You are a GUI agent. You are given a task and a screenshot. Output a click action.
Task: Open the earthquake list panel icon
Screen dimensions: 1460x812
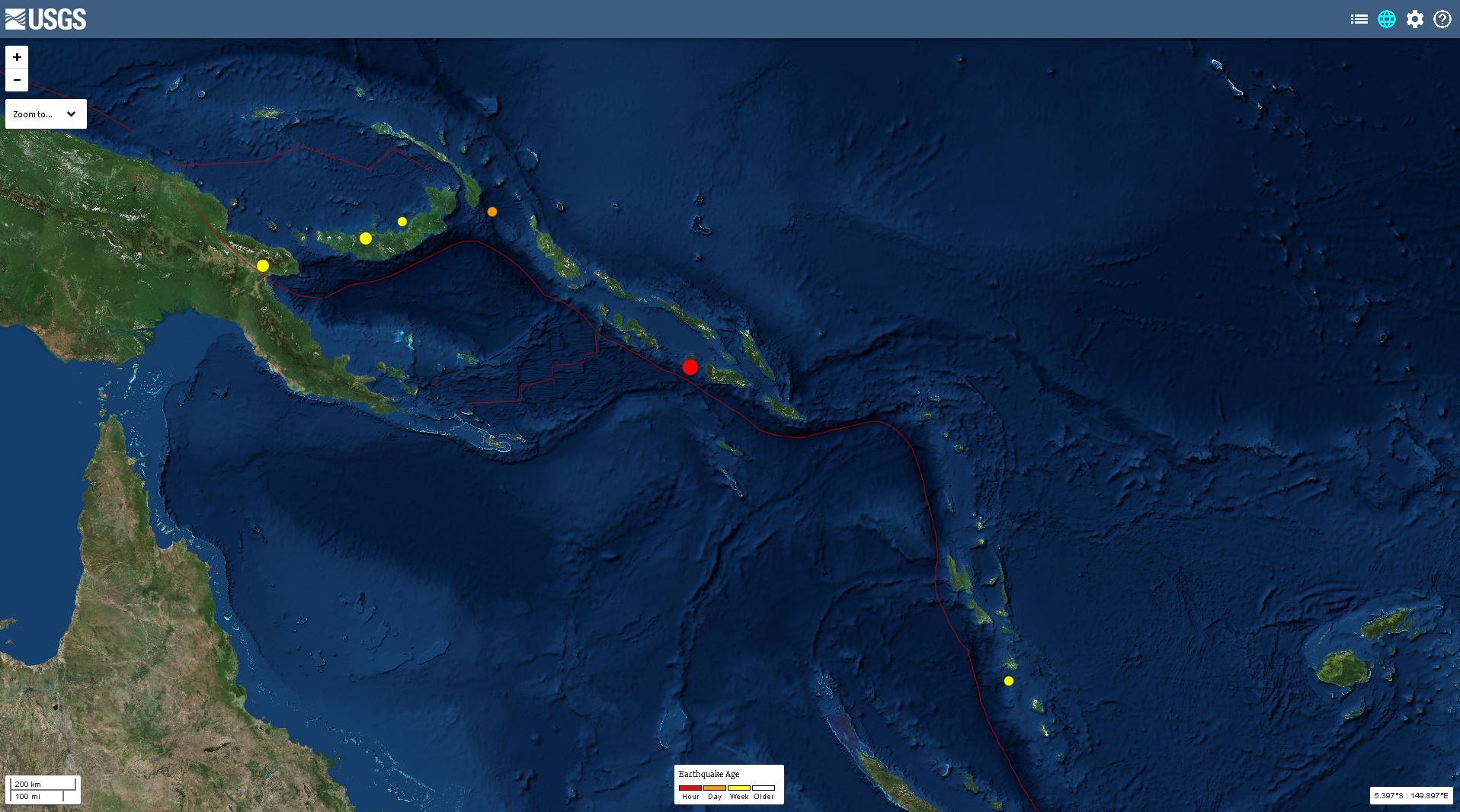click(1359, 19)
